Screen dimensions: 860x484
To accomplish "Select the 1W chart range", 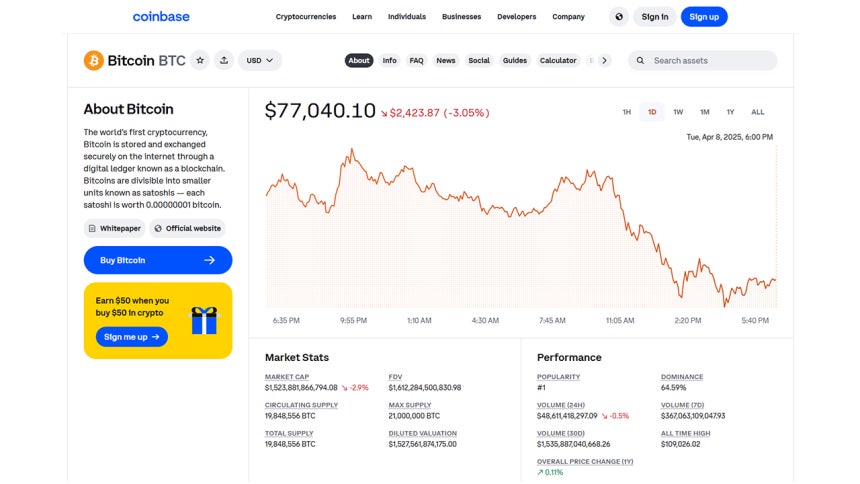I will (678, 112).
